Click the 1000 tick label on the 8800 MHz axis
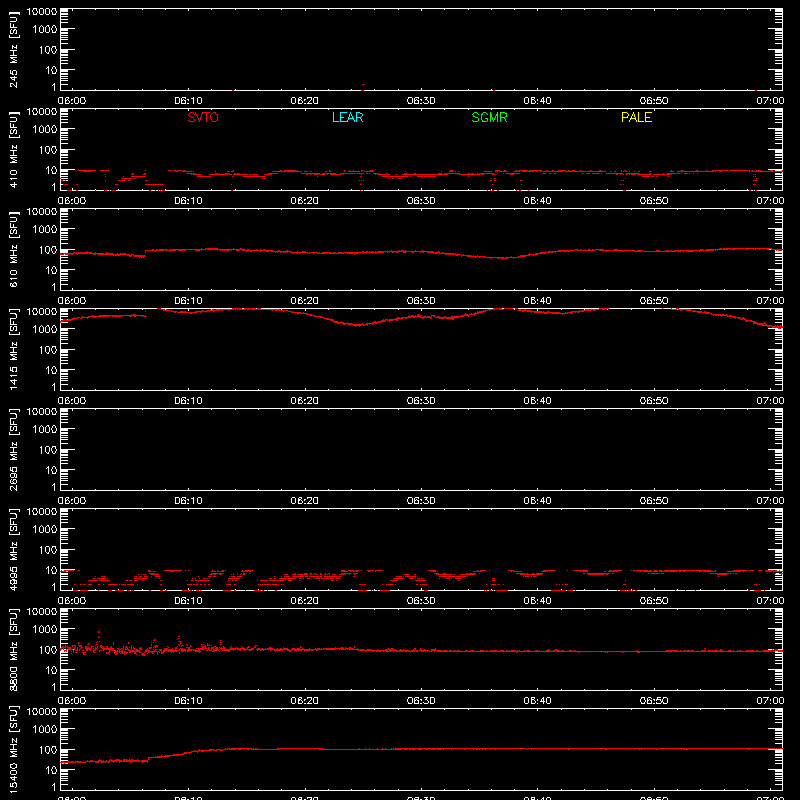Viewport: 800px width, 800px height. point(45,630)
